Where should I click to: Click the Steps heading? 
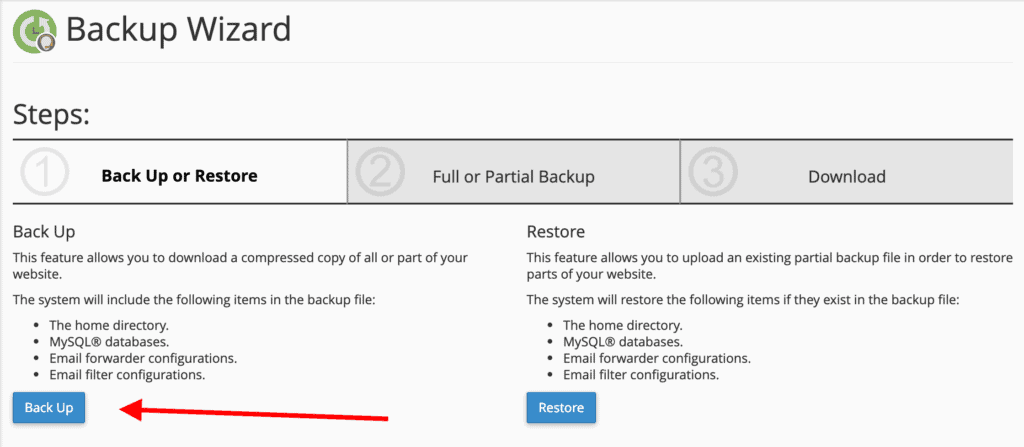click(52, 115)
